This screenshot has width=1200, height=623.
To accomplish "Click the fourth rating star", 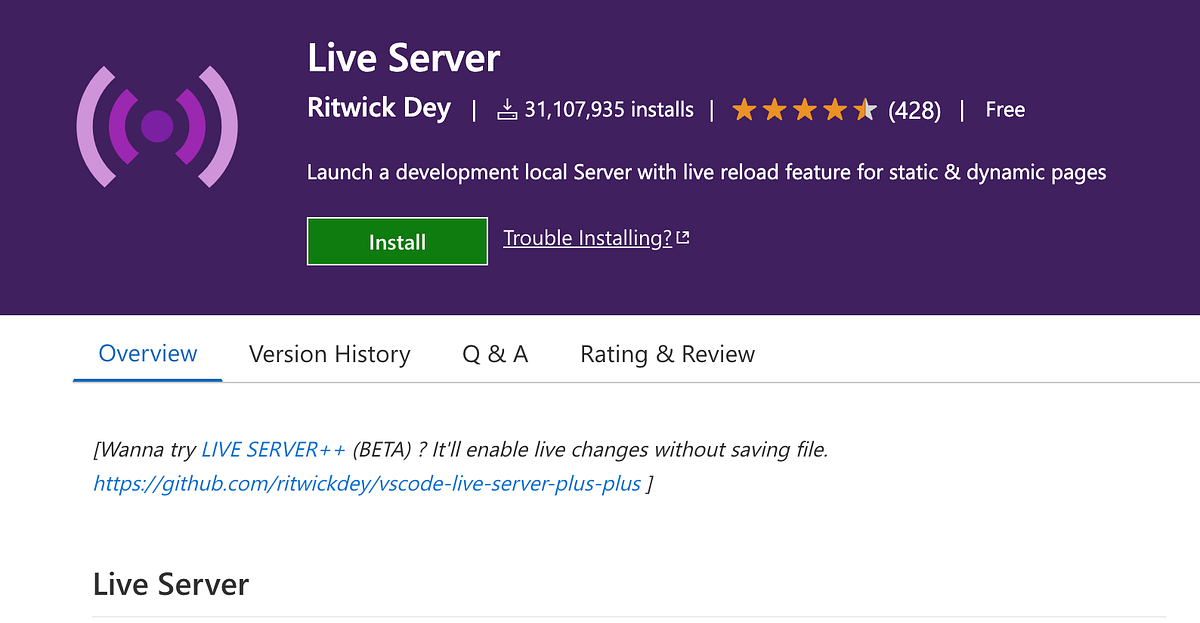I will (835, 109).
